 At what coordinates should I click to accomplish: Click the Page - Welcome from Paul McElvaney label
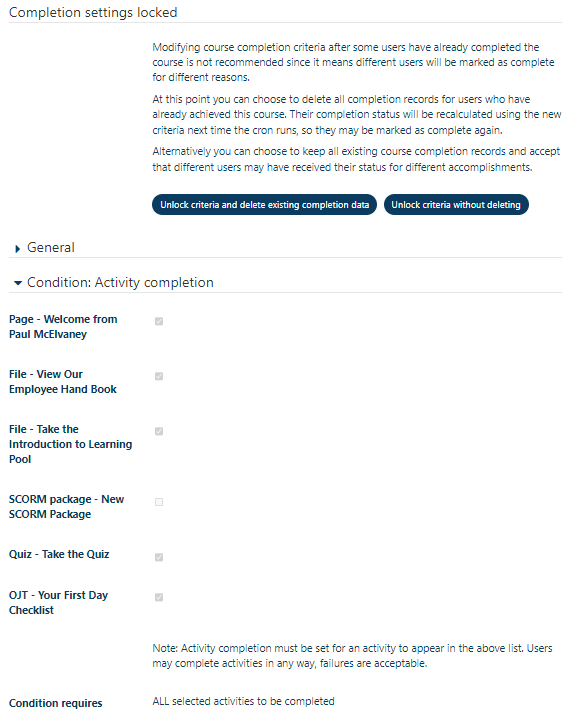pos(63,326)
